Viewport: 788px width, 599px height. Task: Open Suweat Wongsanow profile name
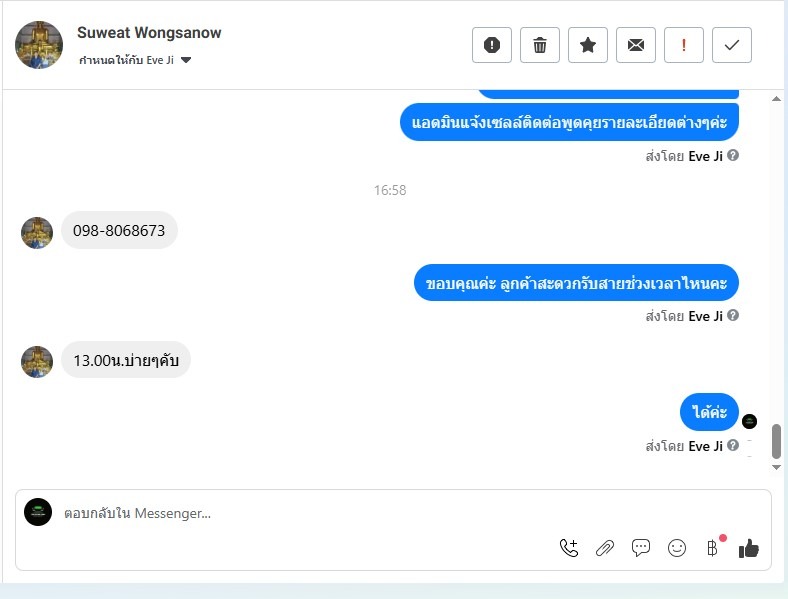[149, 33]
